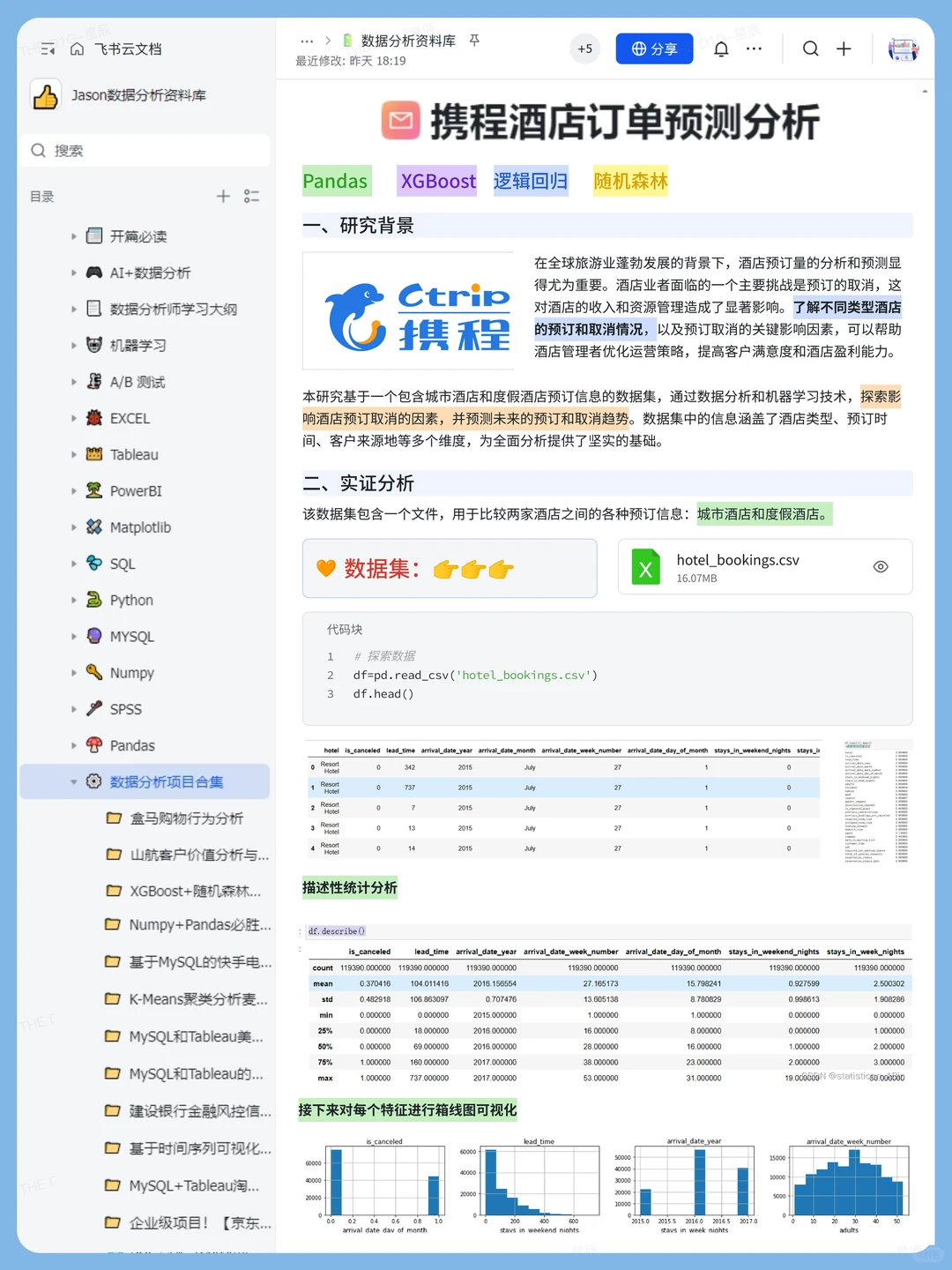Open the Pandas sidebar page
Screen dimensions: 952x1270
pyautogui.click(x=132, y=745)
